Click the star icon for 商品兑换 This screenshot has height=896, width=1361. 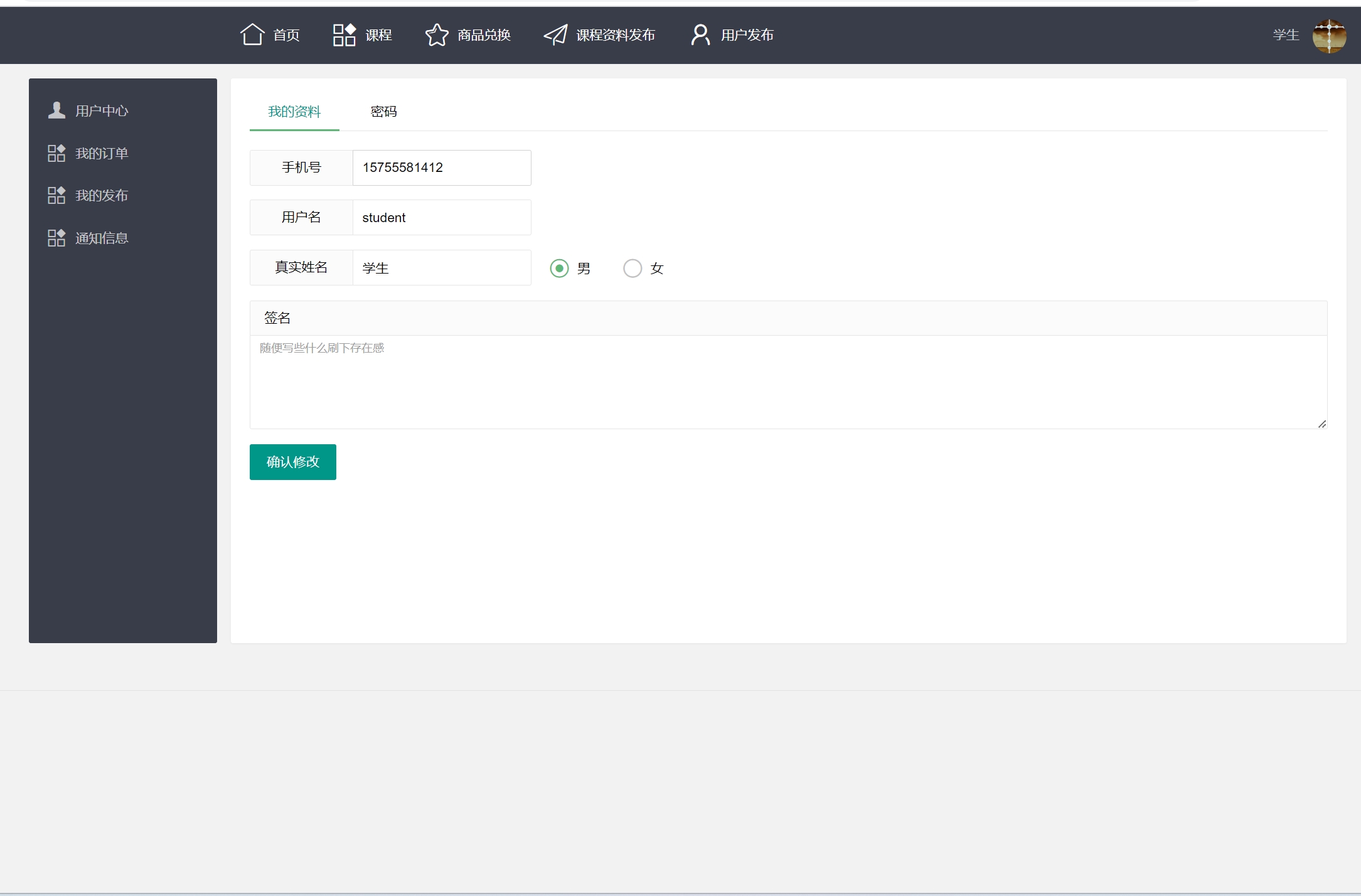tap(437, 35)
